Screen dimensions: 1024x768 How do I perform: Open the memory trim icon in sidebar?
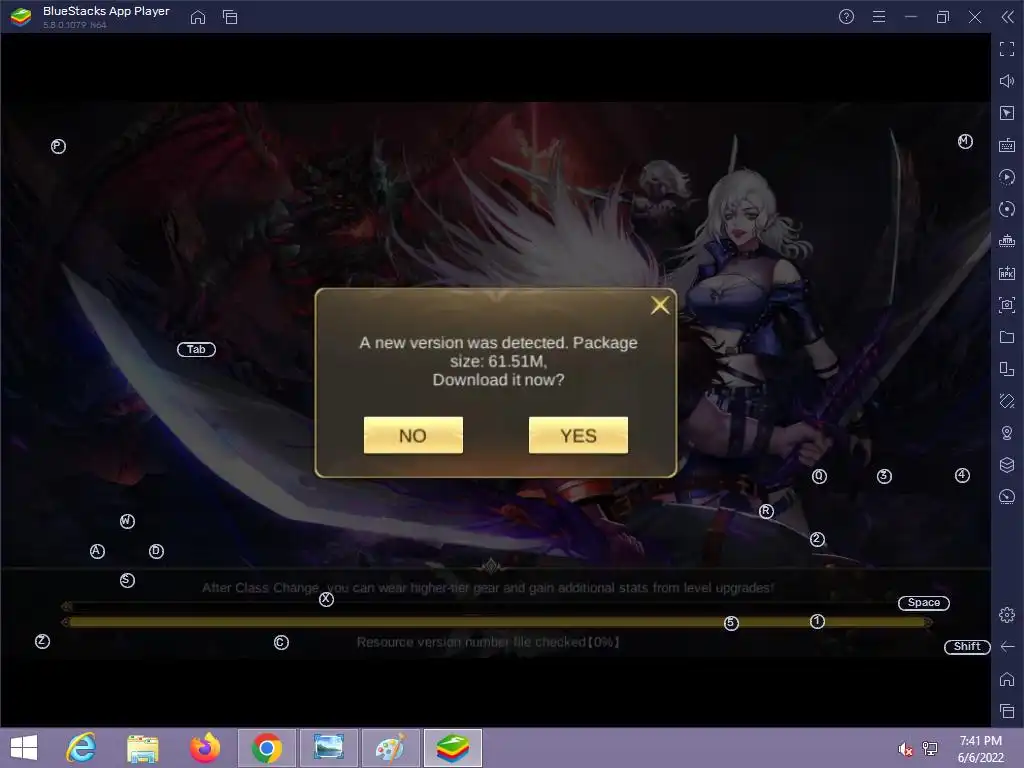[1007, 241]
